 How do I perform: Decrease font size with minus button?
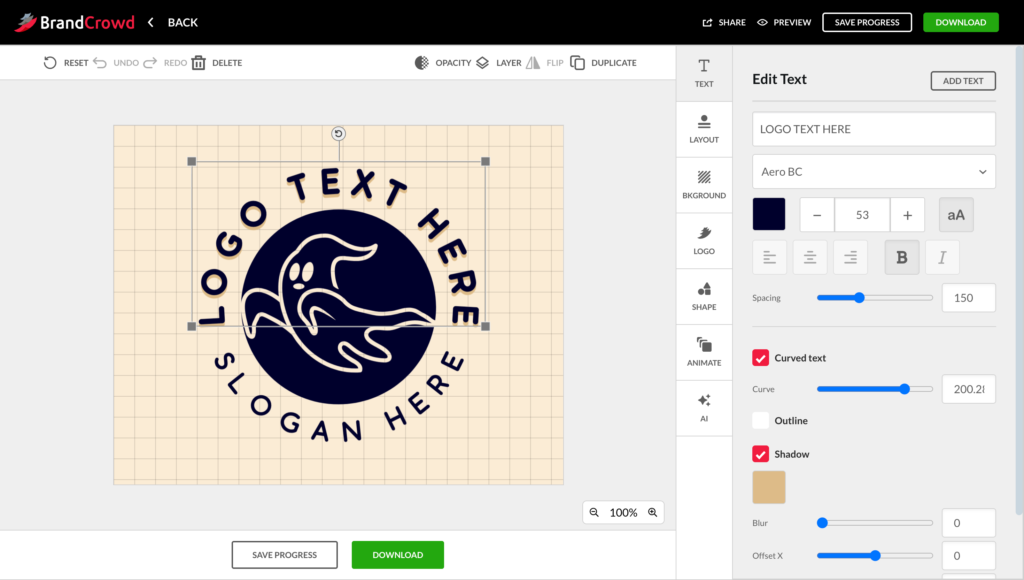[x=817, y=215]
